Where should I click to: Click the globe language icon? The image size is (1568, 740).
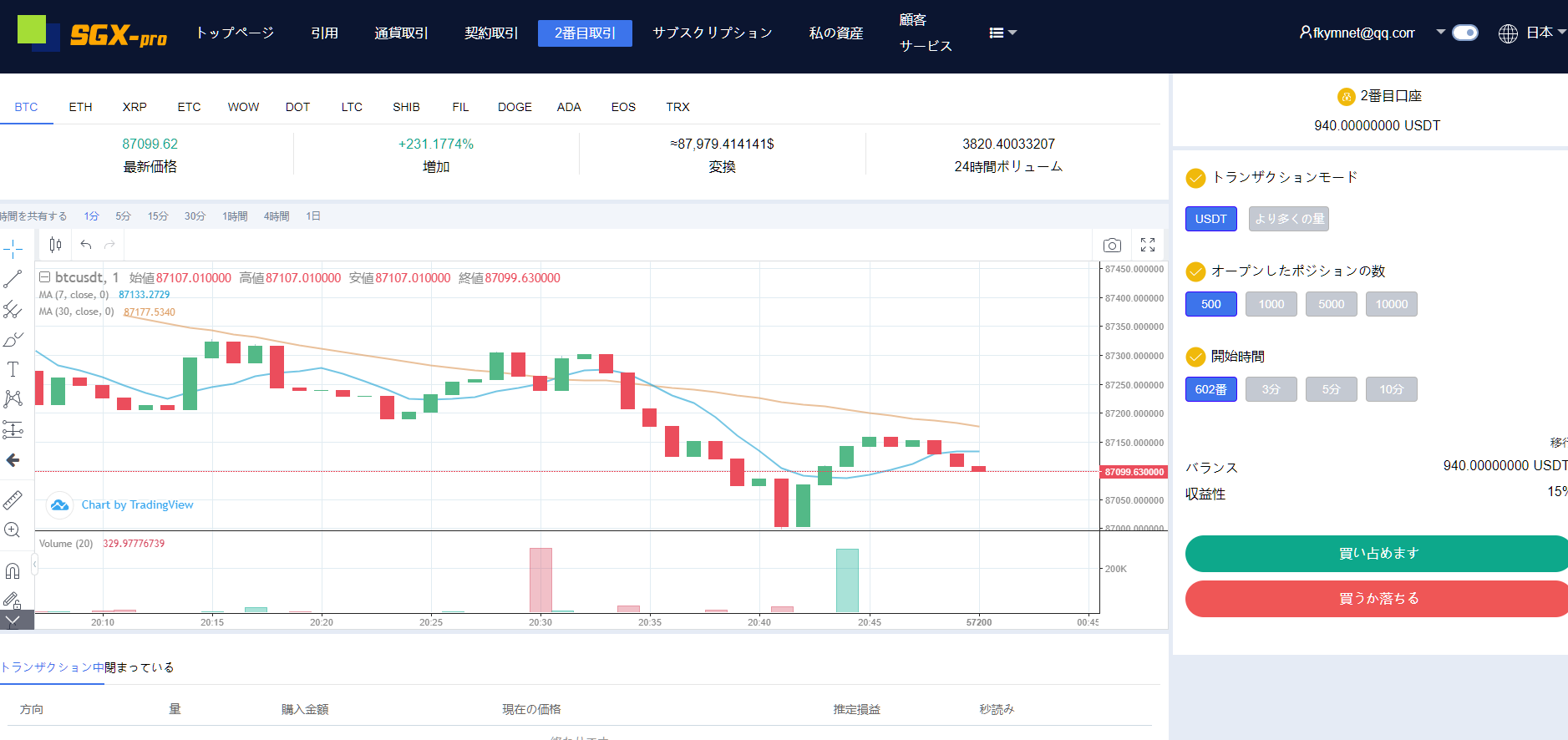(1508, 33)
